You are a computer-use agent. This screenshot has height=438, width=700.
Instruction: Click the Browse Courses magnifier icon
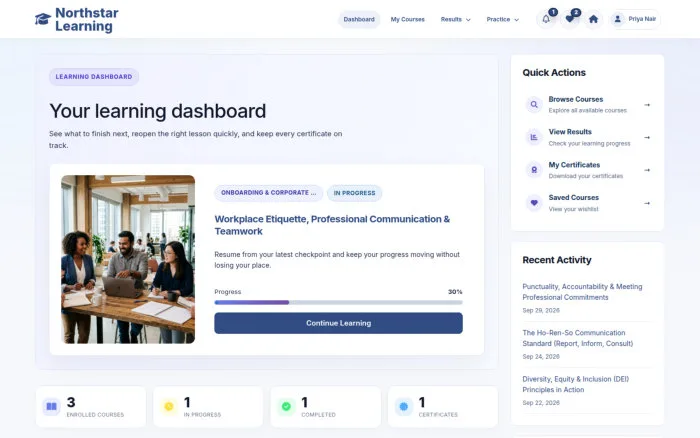click(534, 105)
